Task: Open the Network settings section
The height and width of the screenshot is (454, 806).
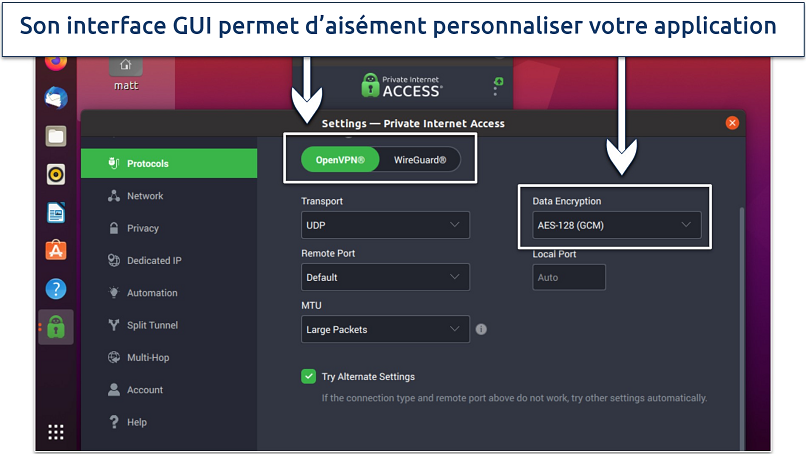Action: [144, 196]
